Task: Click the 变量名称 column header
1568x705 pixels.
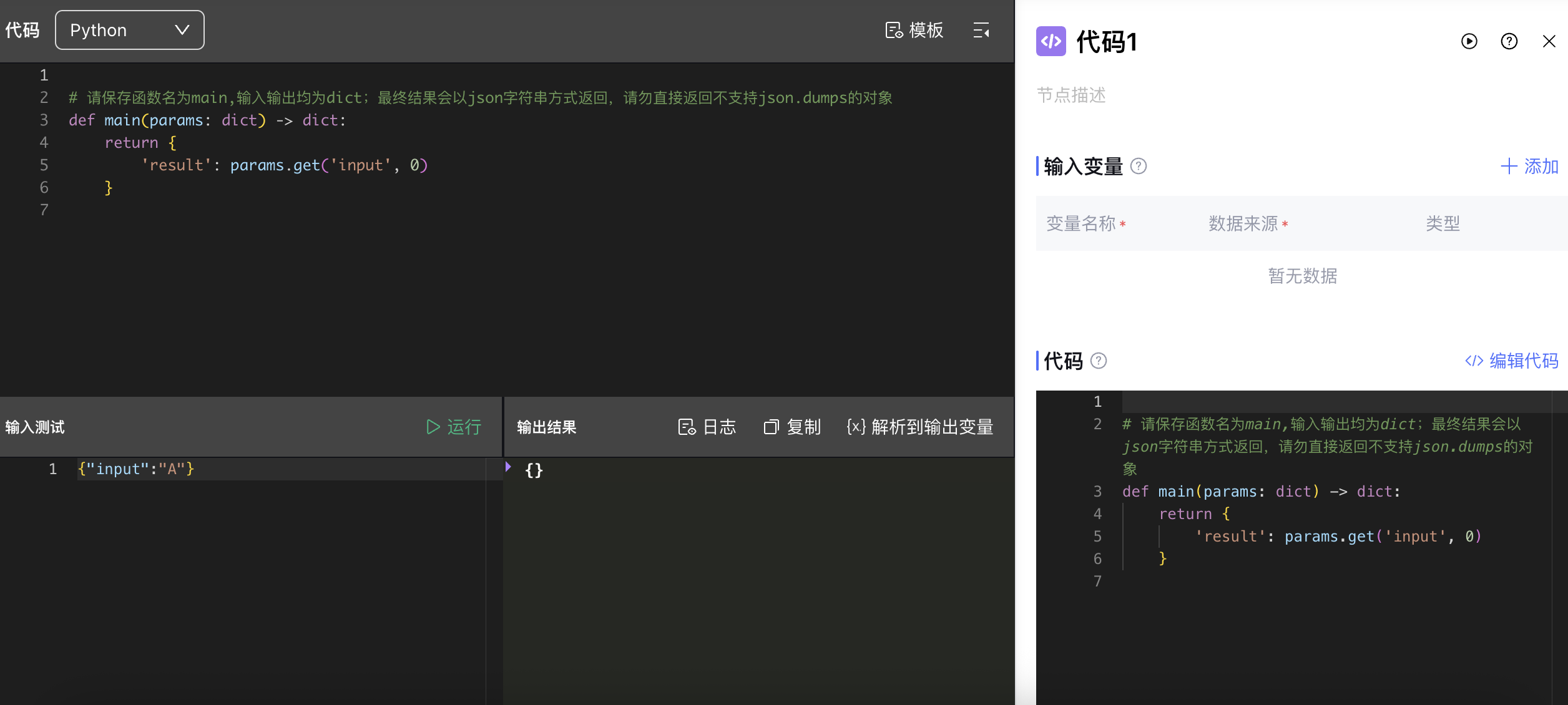Action: coord(1081,224)
